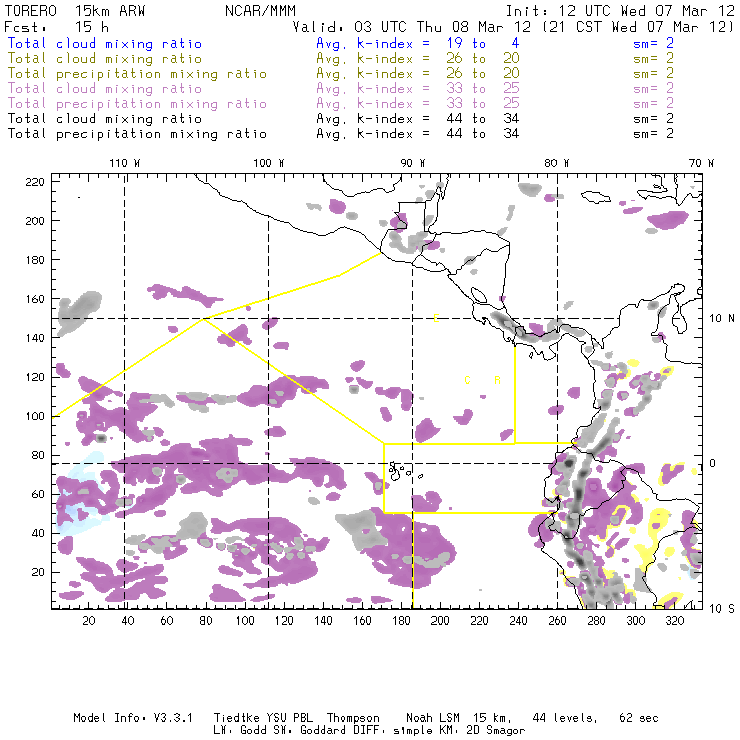The height and width of the screenshot is (740, 740).
Task: Click 'Model Info: V3.3.1' footer text
Action: pyautogui.click(x=133, y=718)
